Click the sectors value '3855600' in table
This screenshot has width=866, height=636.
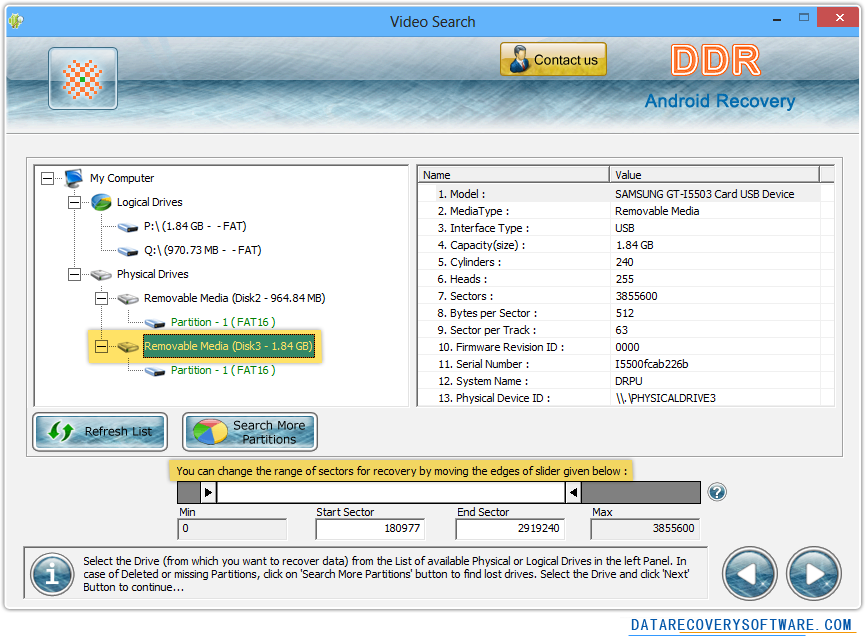coord(636,296)
